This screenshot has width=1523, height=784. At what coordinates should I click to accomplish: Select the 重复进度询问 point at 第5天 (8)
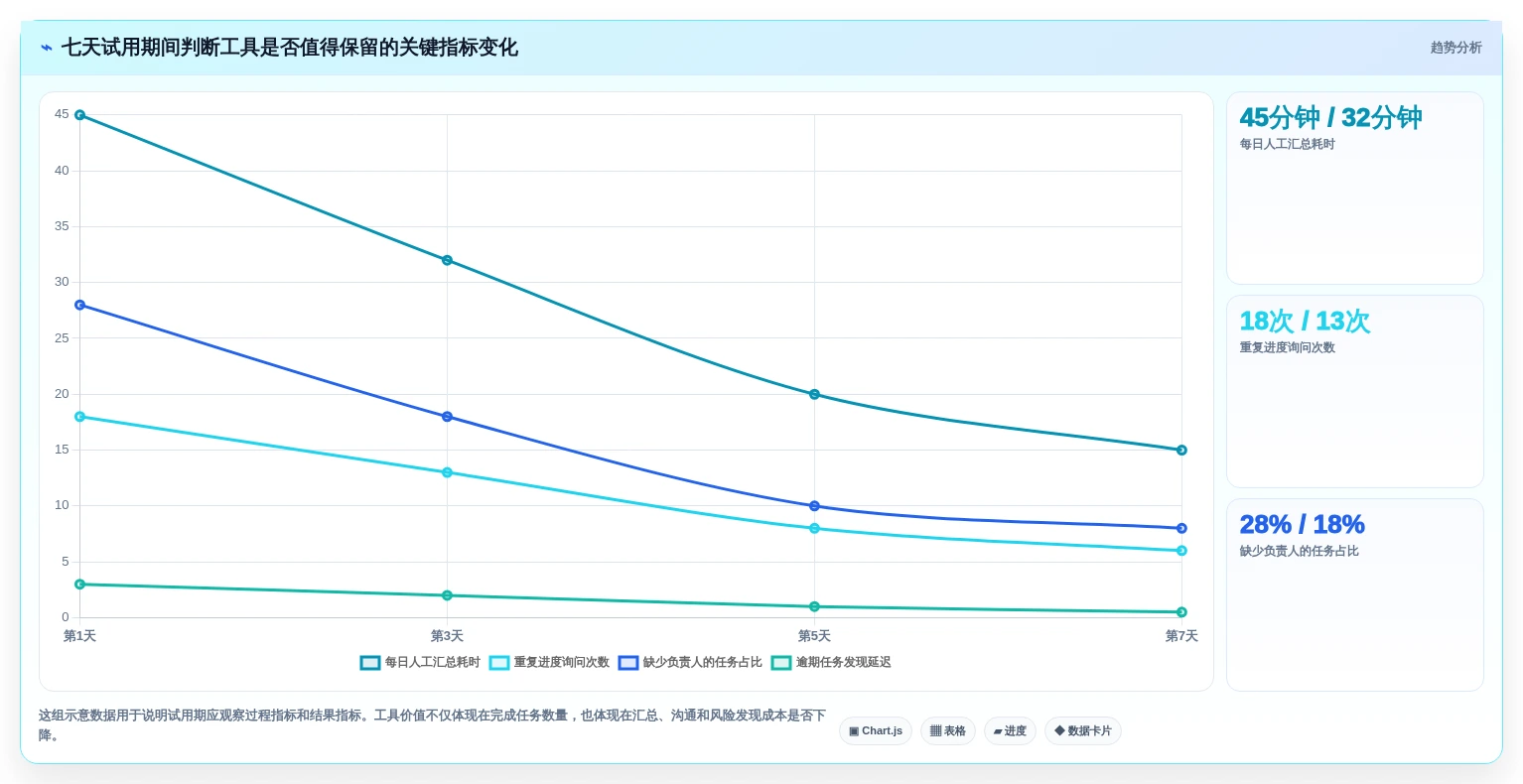[x=814, y=528]
